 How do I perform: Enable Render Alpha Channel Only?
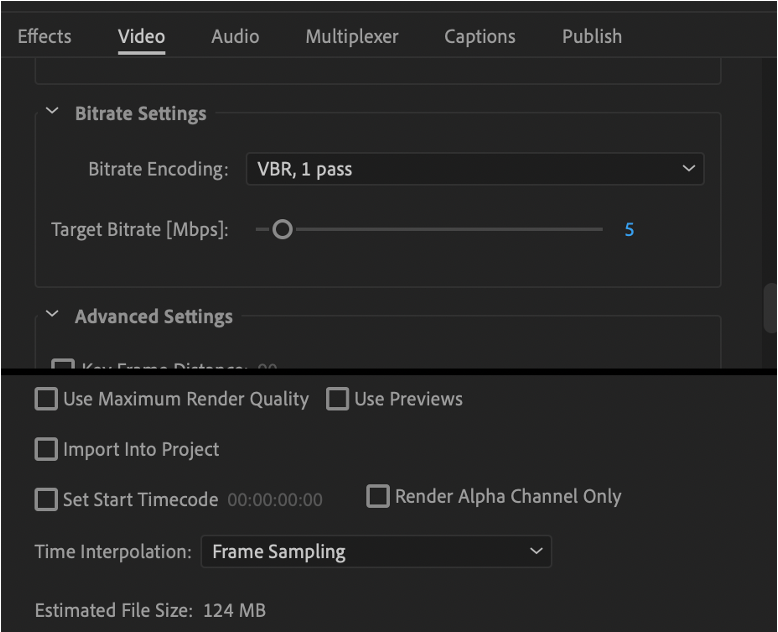point(377,496)
